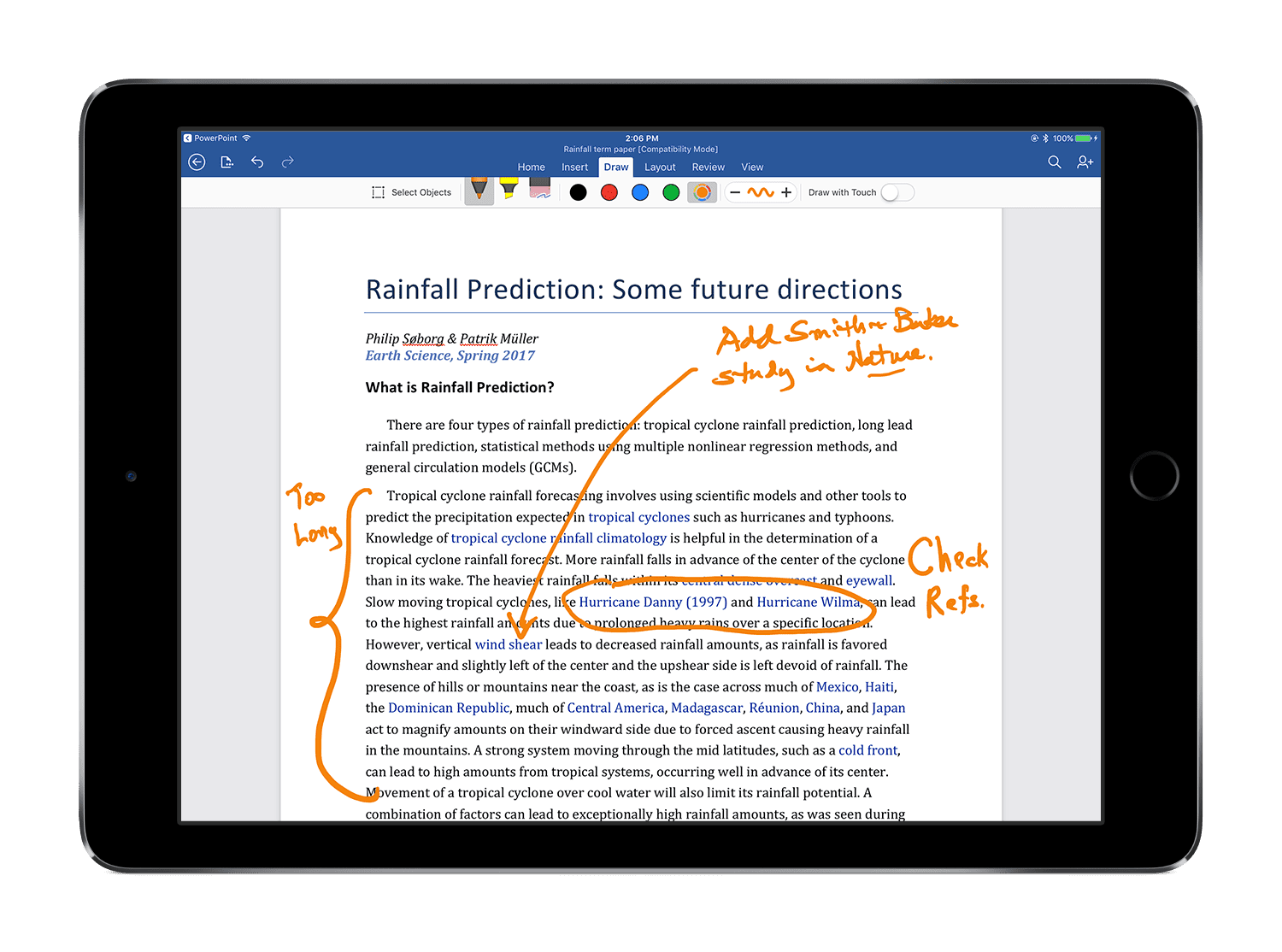Open the China link
The image size is (1282, 952).
(823, 708)
